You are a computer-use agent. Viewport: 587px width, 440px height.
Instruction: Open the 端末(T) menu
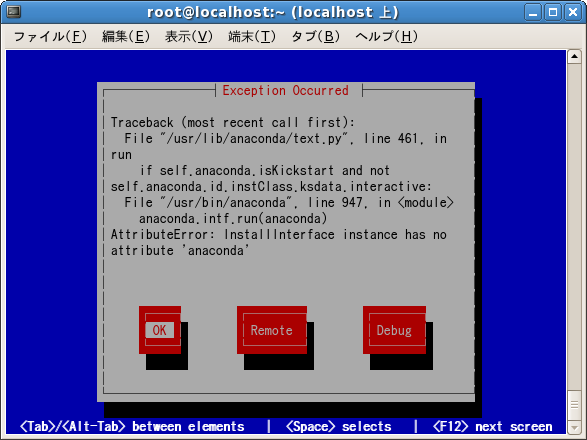252,37
